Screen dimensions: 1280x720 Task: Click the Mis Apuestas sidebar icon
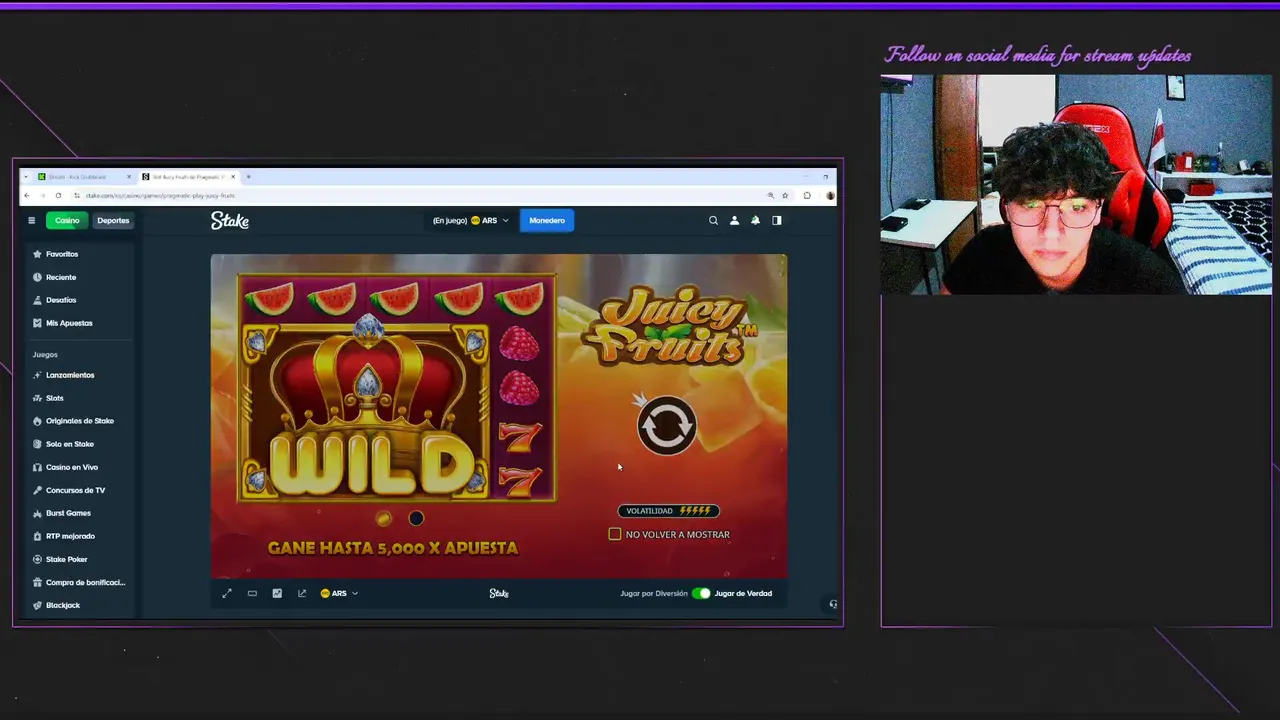pos(37,323)
